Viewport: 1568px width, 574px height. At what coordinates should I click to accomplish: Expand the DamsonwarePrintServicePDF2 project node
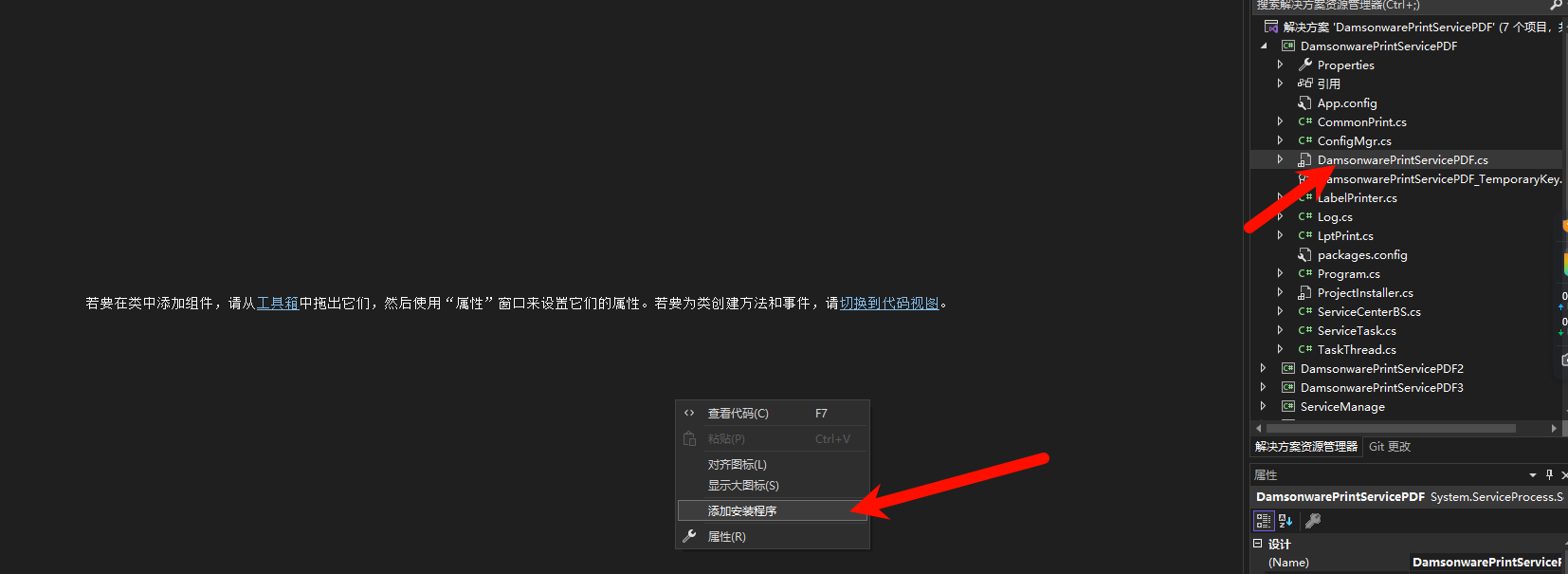(x=1263, y=368)
